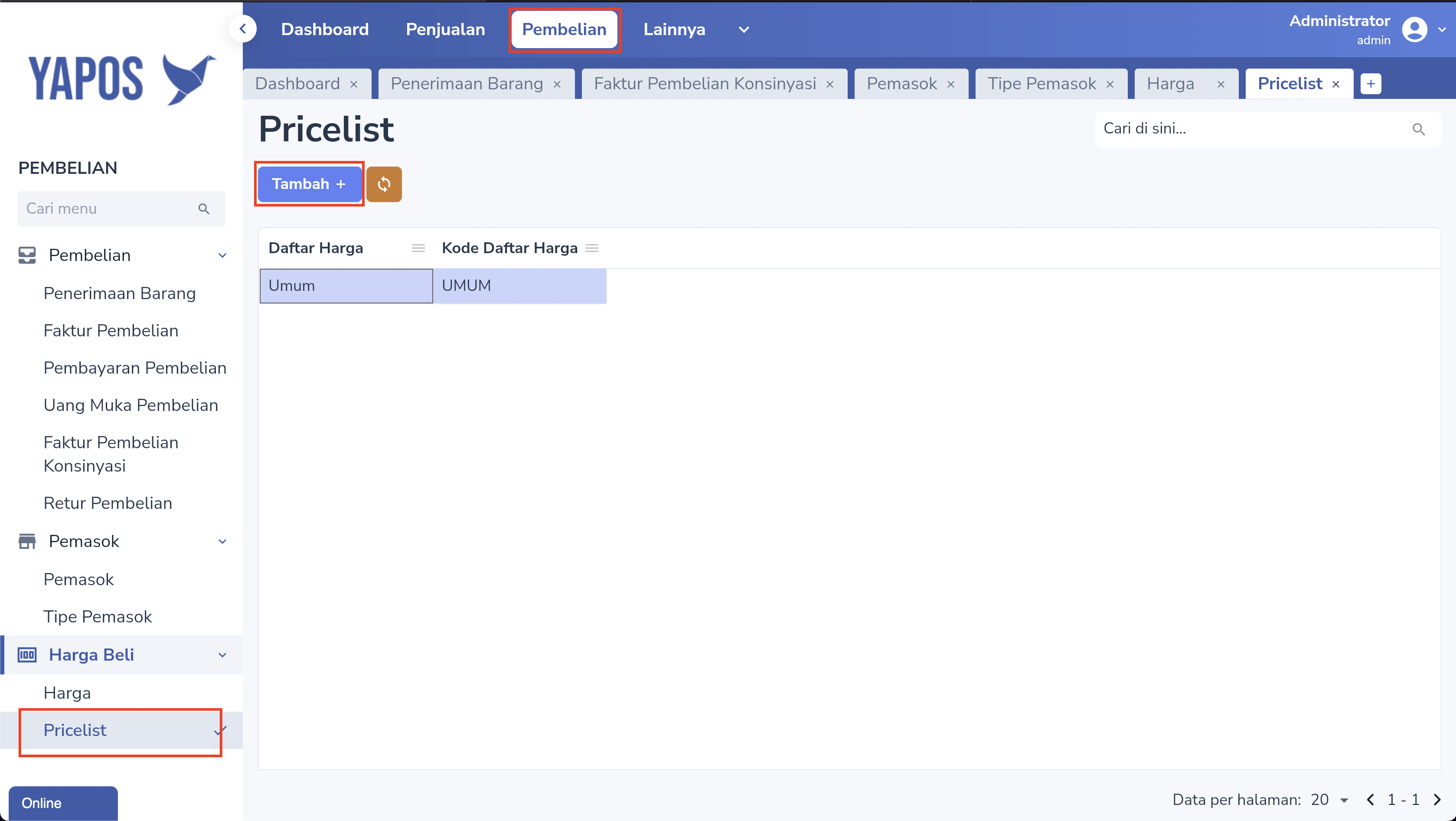Open the user account dropdown arrow

[x=1442, y=30]
